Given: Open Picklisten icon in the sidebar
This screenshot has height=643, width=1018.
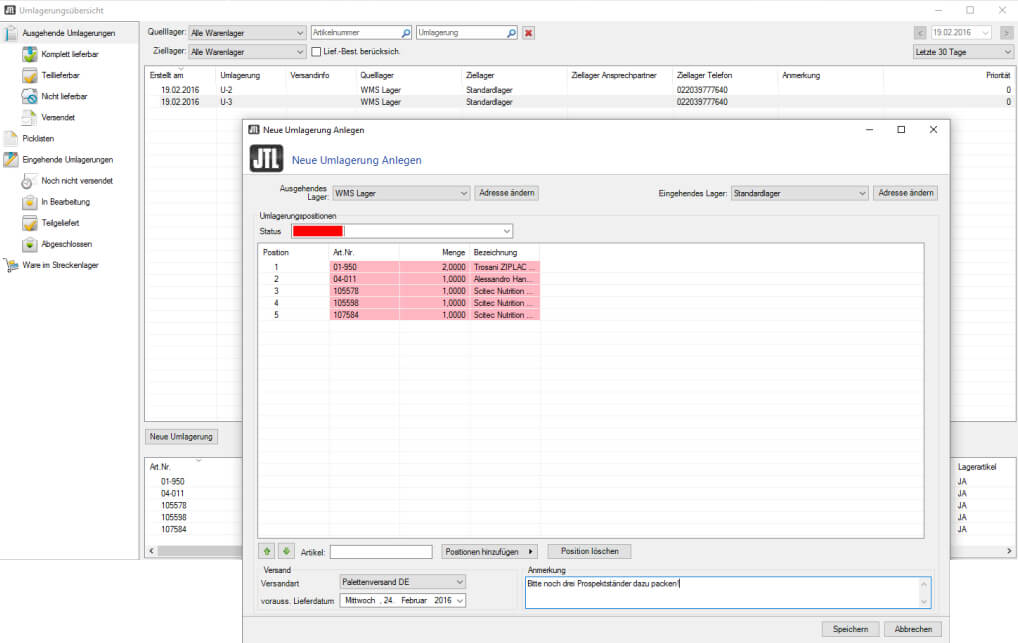Looking at the screenshot, I should pos(11,138).
